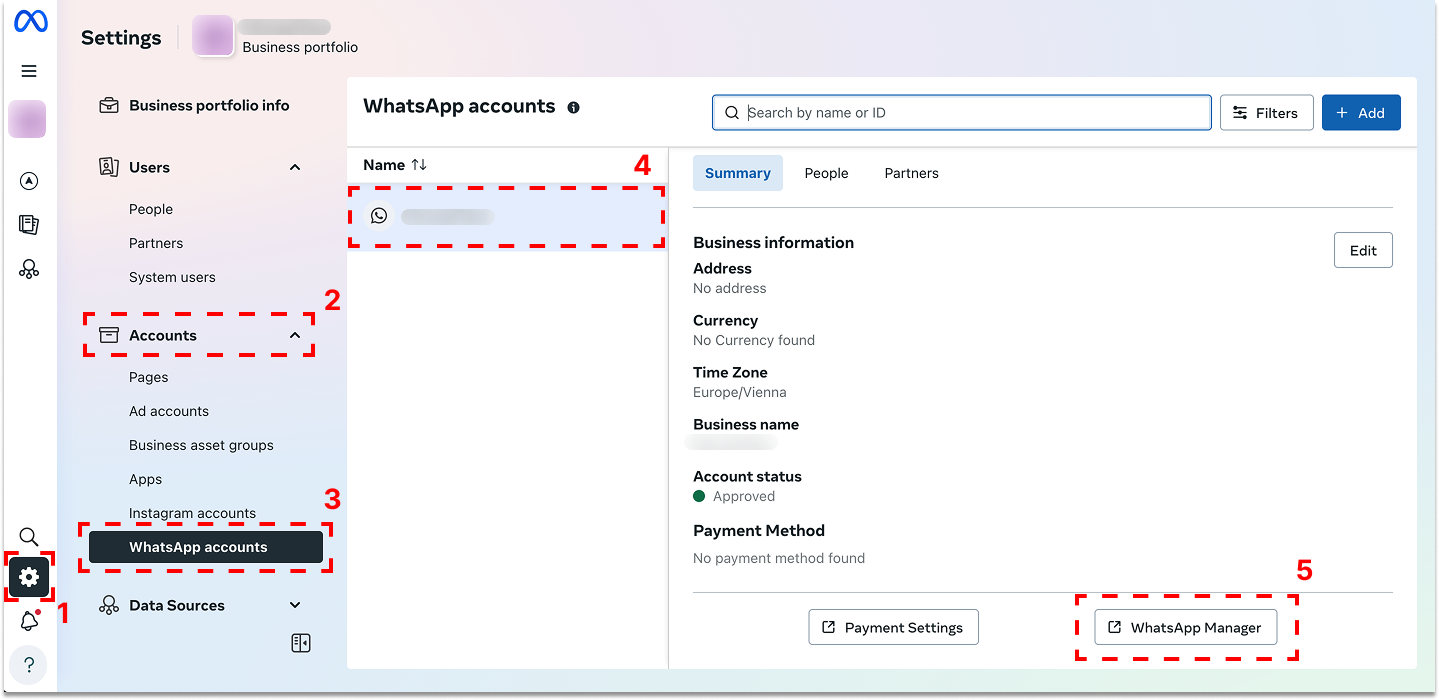Sort the list by Name arrows
Screen dimensions: 1439x700
pos(419,165)
